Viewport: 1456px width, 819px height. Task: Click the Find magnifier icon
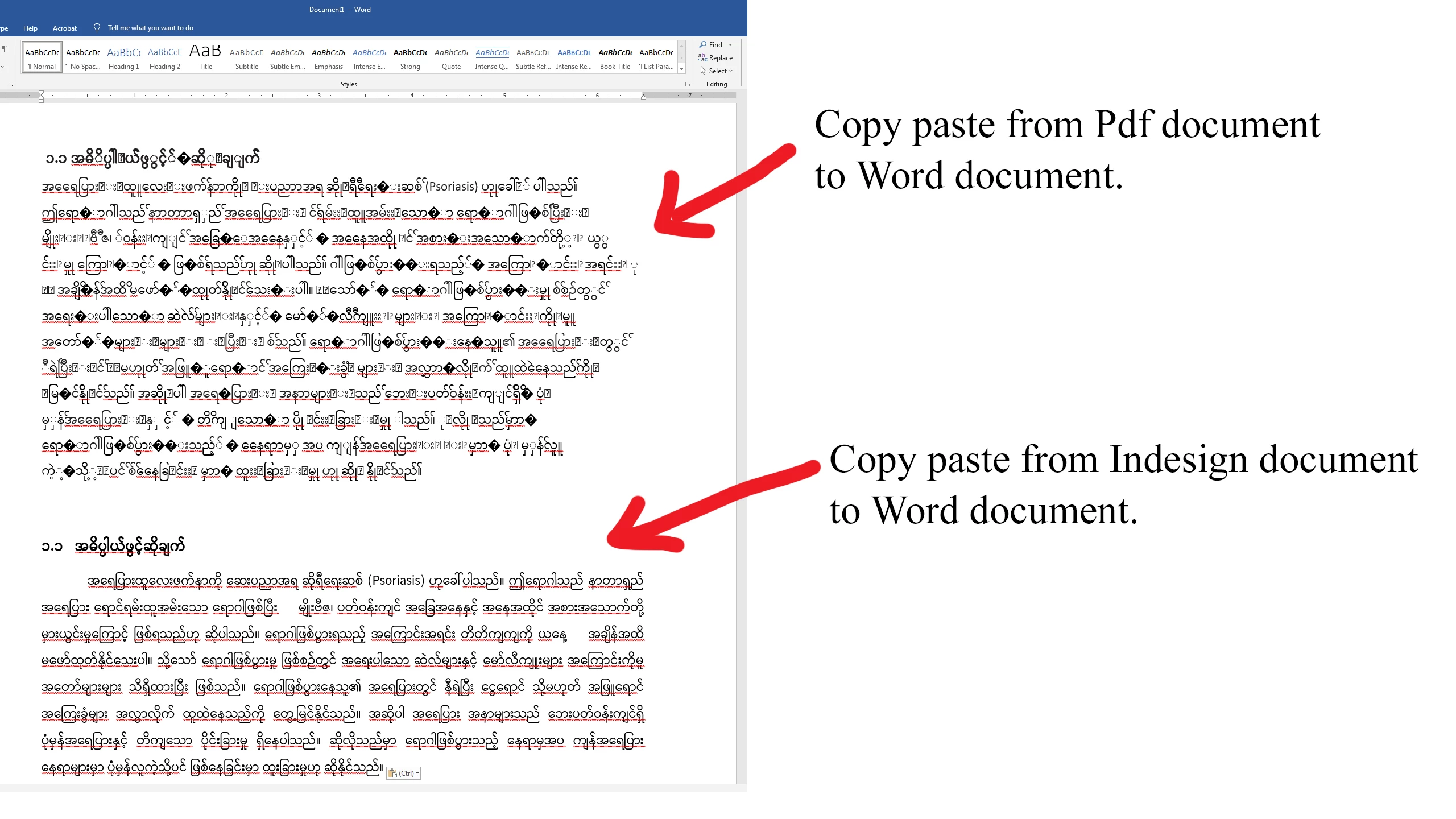click(703, 44)
